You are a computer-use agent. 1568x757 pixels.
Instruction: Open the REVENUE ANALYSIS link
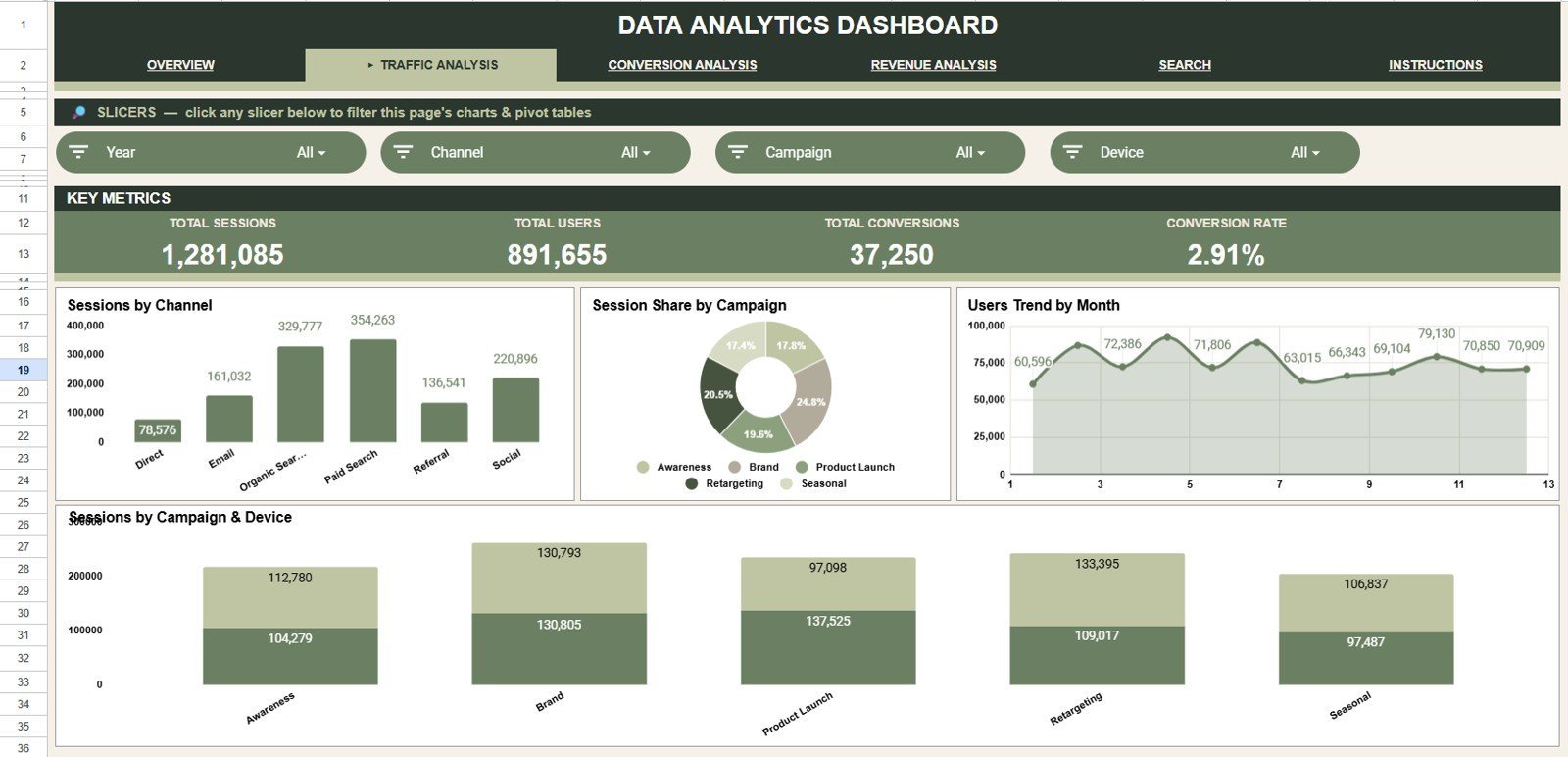click(x=933, y=65)
